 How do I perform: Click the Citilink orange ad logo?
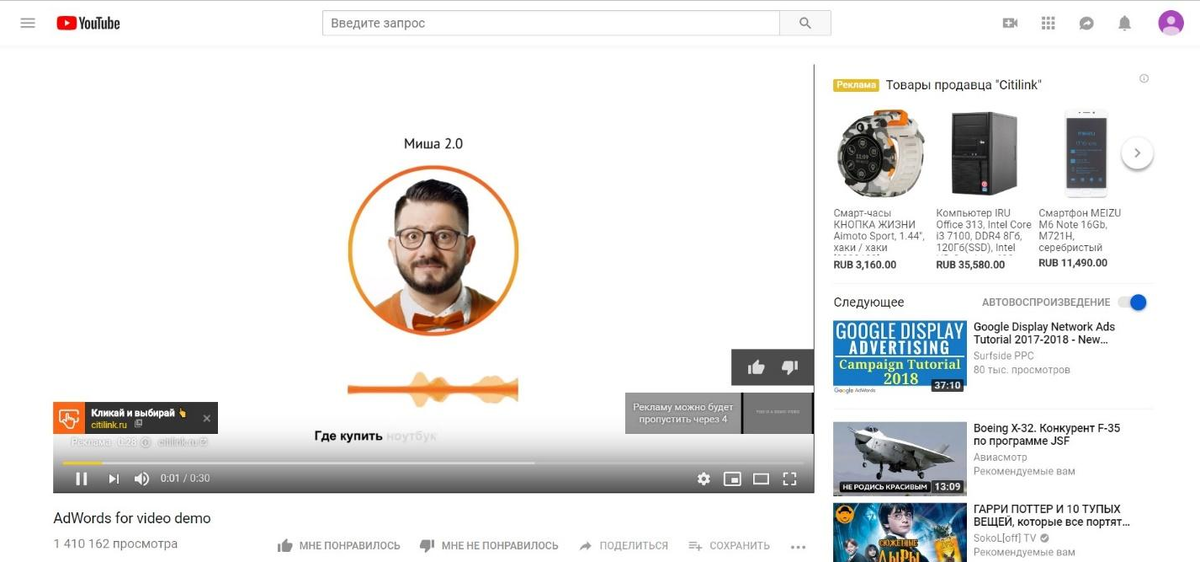69,418
